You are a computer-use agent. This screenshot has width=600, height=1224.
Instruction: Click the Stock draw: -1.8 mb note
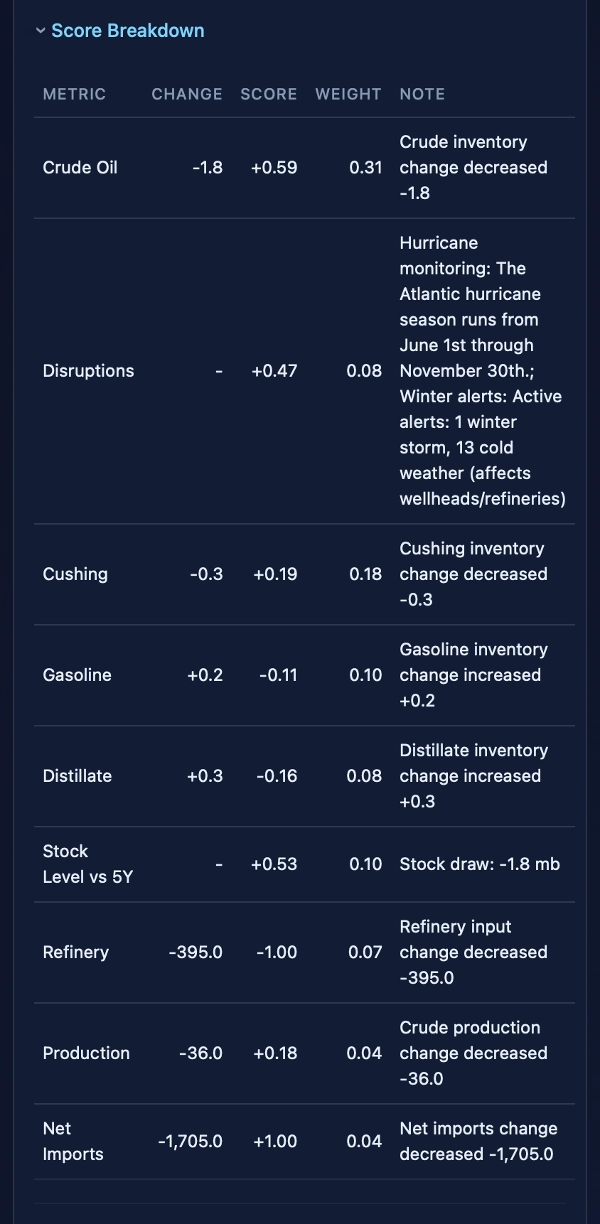click(479, 864)
